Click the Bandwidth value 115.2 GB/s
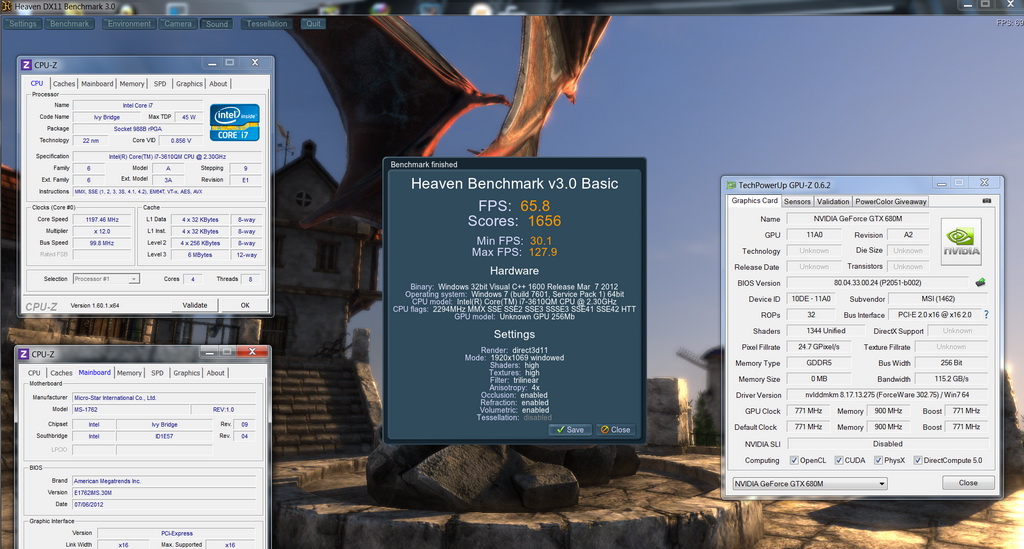1024x549 pixels. coord(952,379)
